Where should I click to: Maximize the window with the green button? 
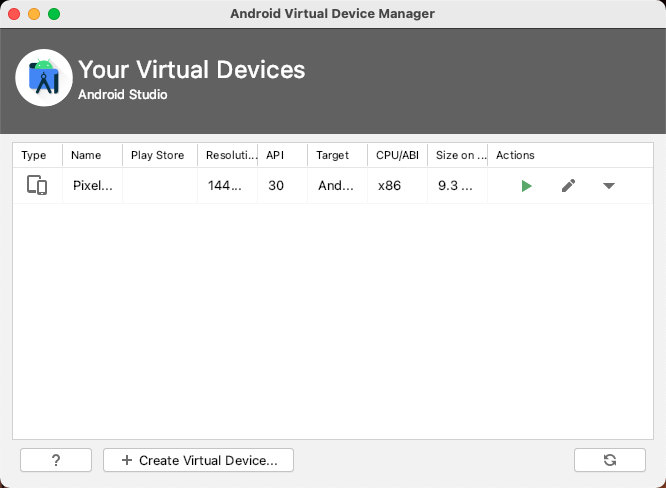54,14
